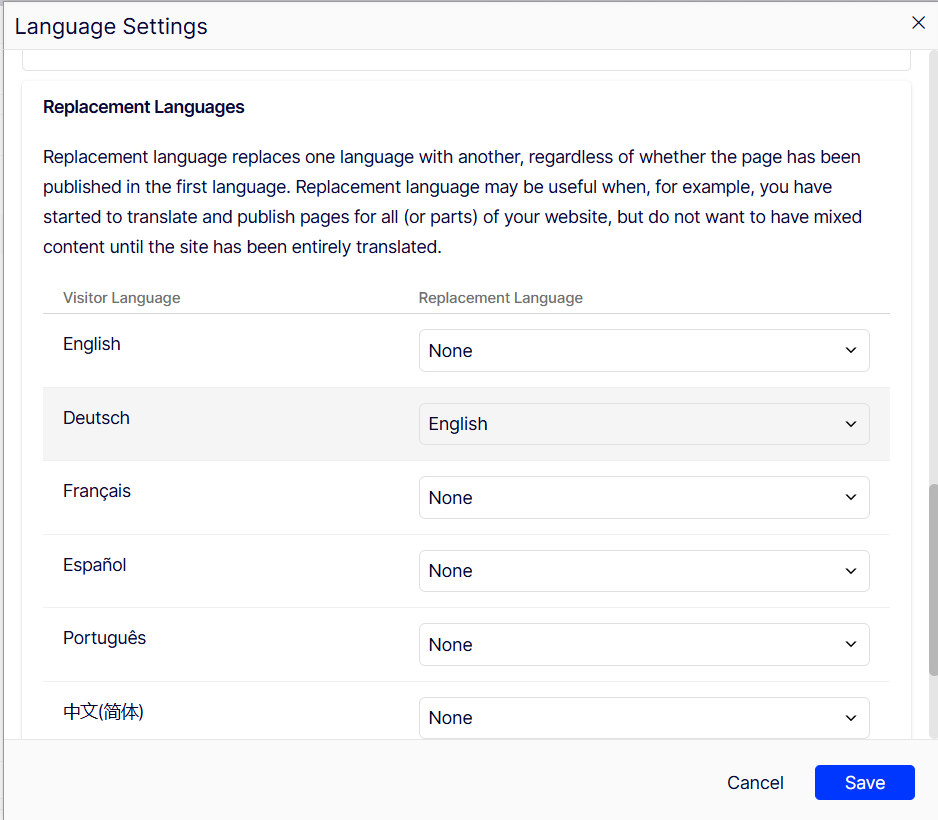Click the Replacement Language column header
This screenshot has width=938, height=820.
[x=500, y=298]
